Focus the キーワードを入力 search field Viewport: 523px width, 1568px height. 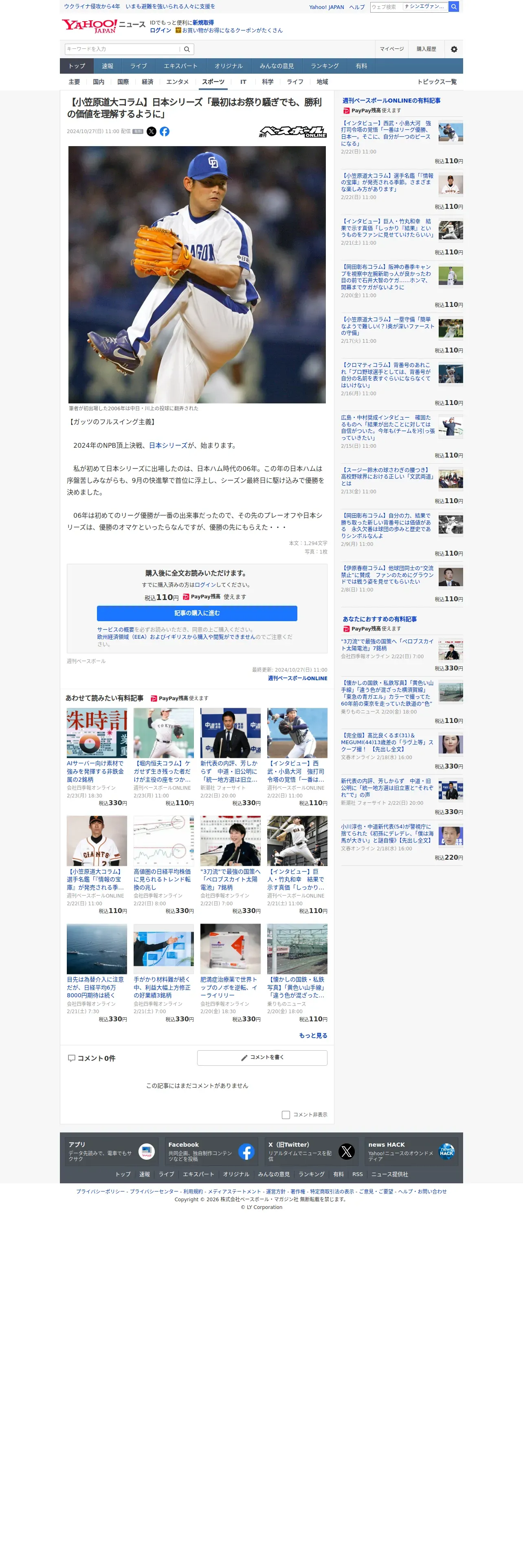(122, 49)
